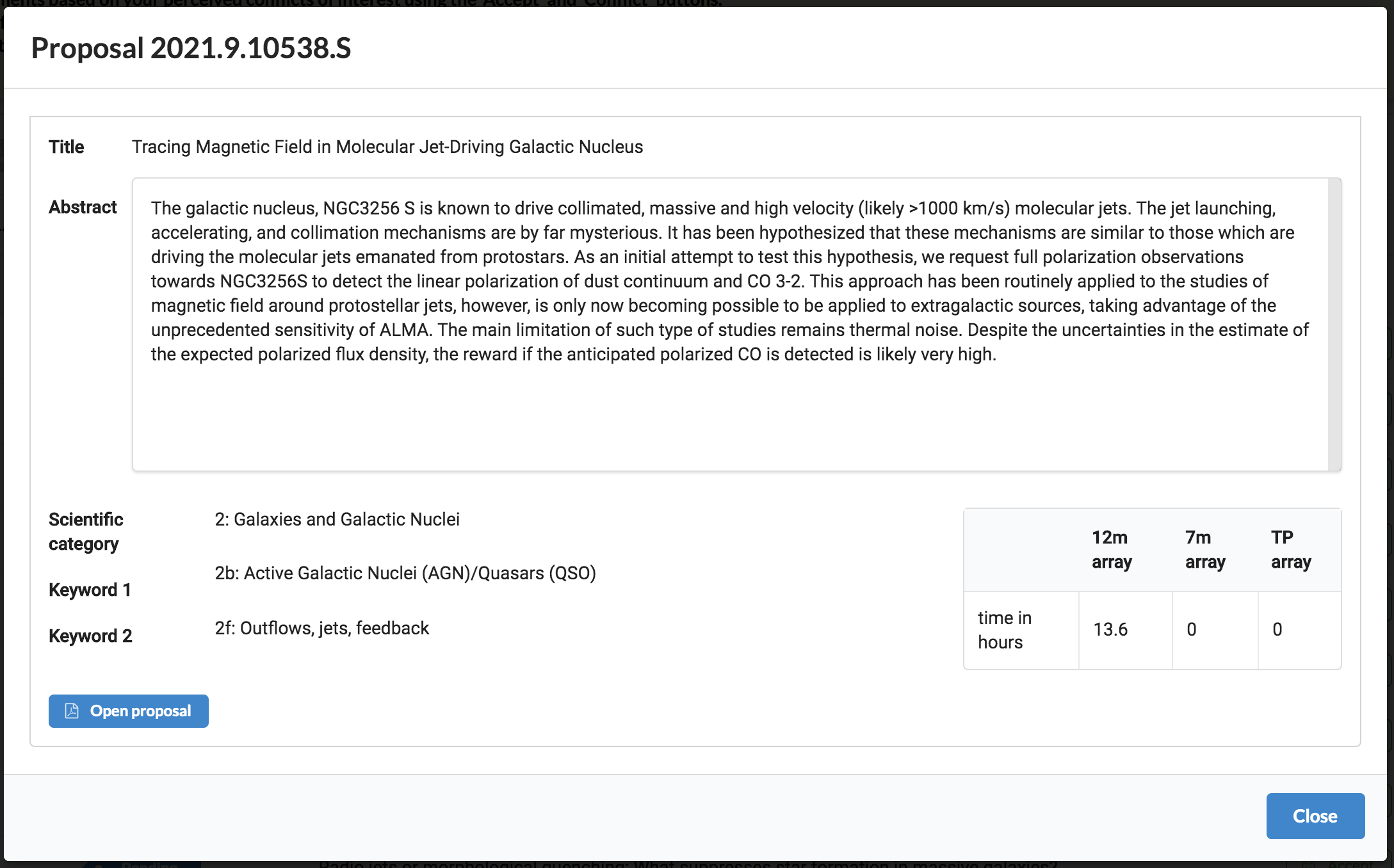The width and height of the screenshot is (1394, 868).
Task: Click the Scientific category label
Action: [86, 531]
